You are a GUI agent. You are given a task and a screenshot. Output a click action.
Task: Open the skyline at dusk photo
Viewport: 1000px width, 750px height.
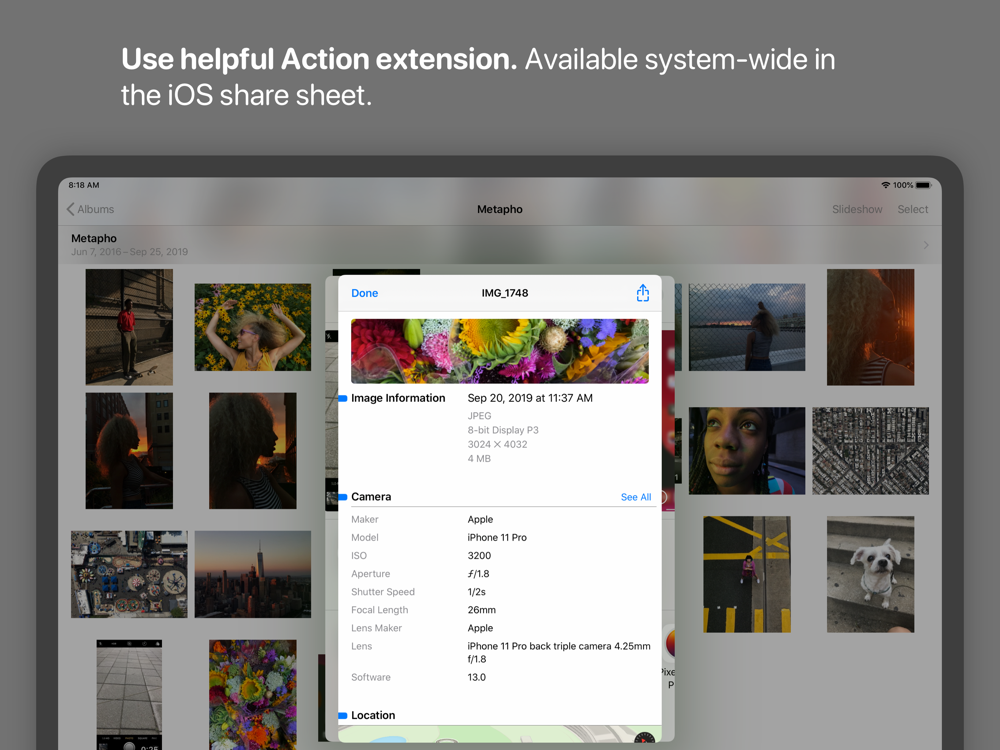point(253,574)
